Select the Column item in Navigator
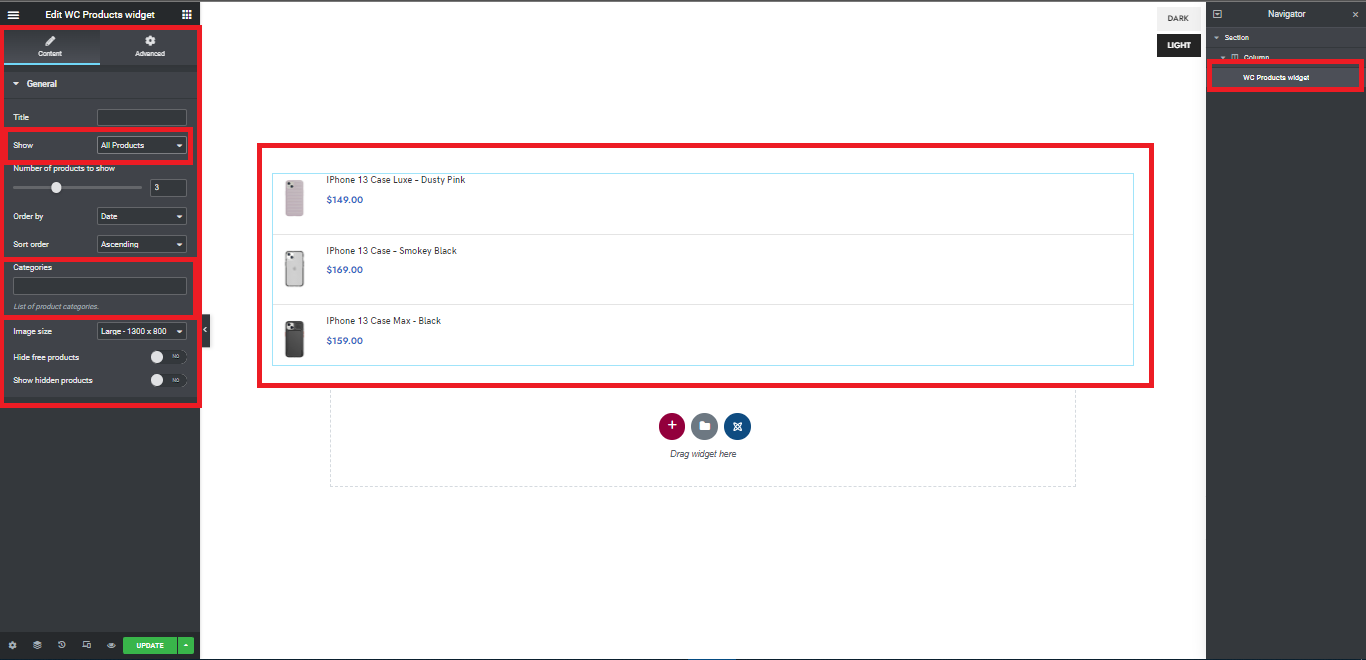 pos(1256,57)
